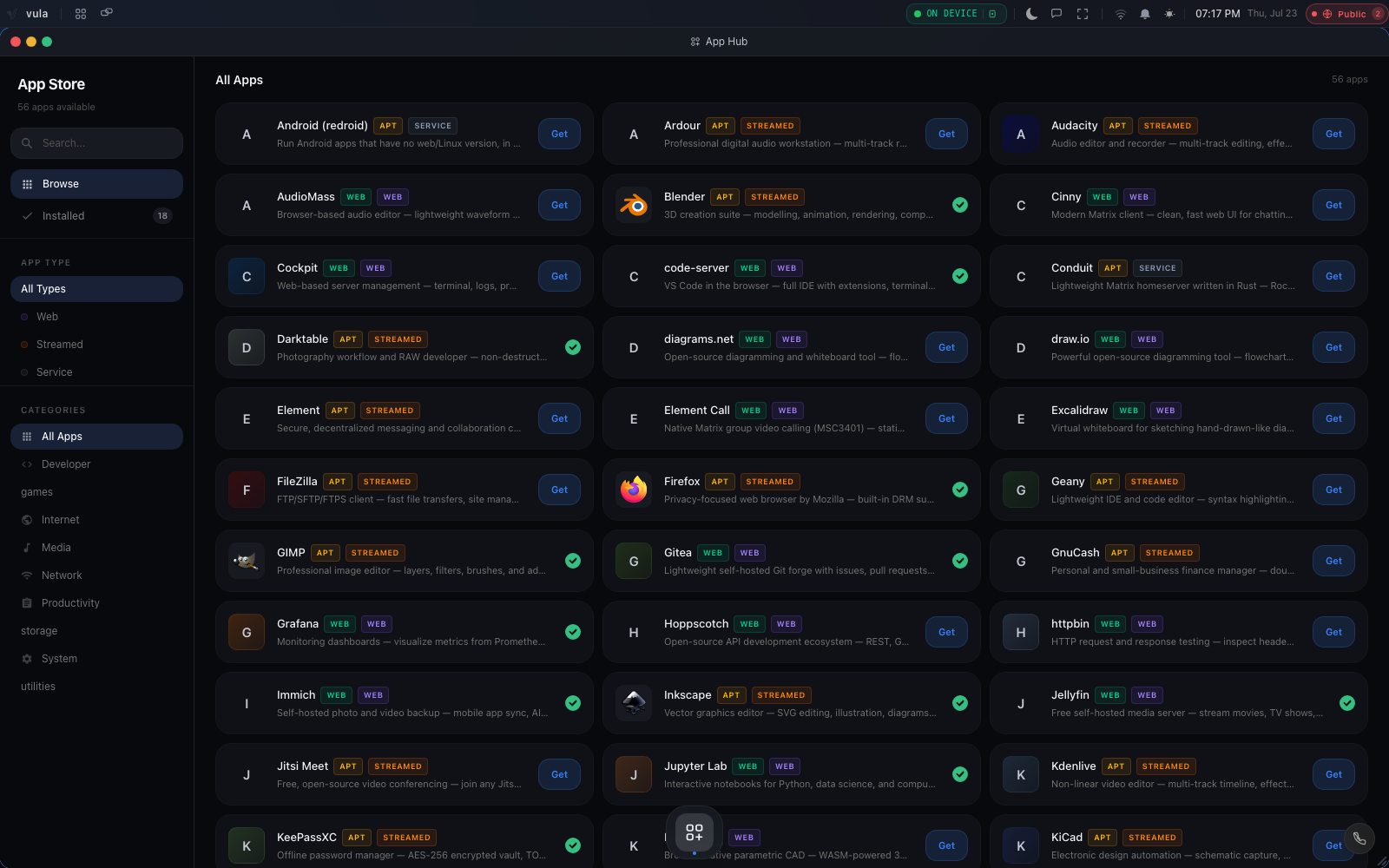Select the utilities category
1389x868 pixels.
pos(96,687)
